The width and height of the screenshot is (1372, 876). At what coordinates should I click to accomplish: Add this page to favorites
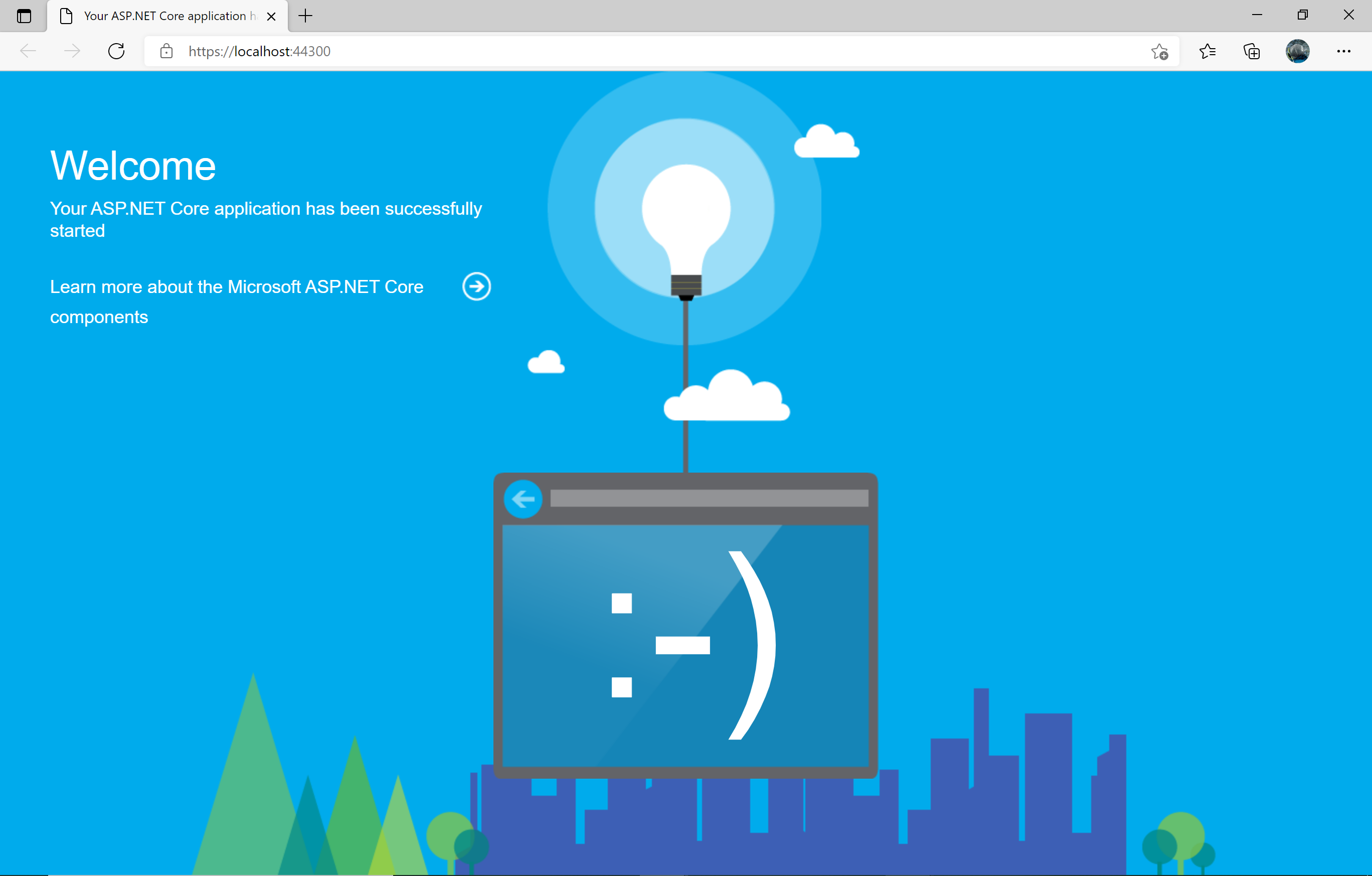[x=1159, y=51]
